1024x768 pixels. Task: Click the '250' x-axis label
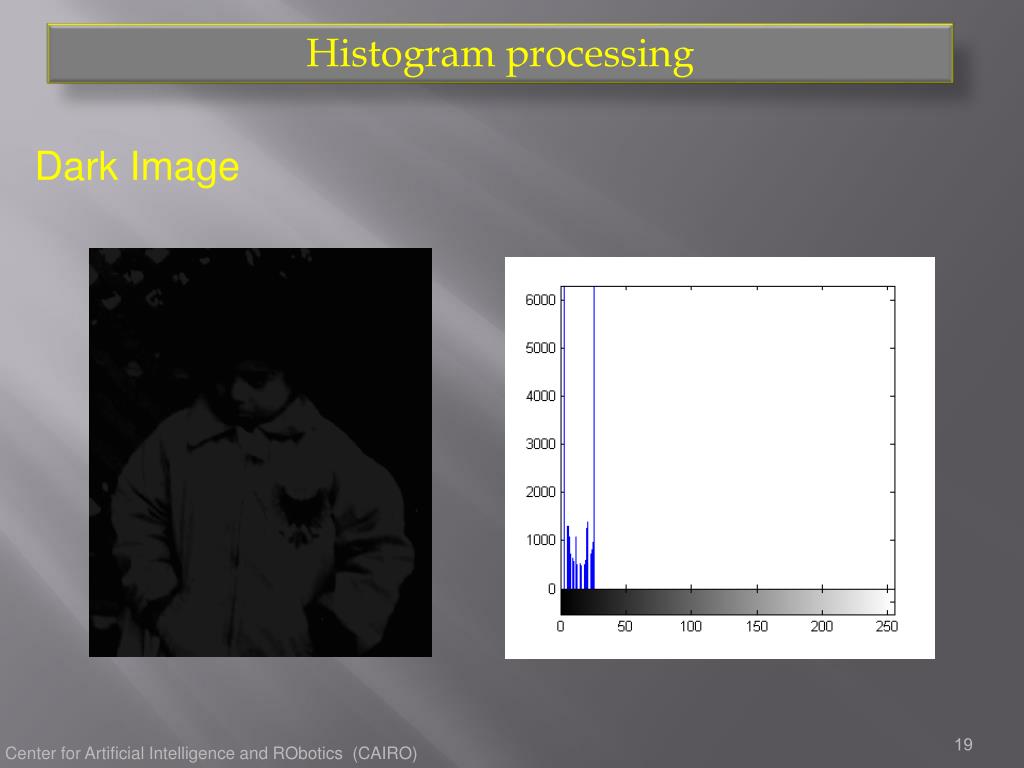[887, 626]
